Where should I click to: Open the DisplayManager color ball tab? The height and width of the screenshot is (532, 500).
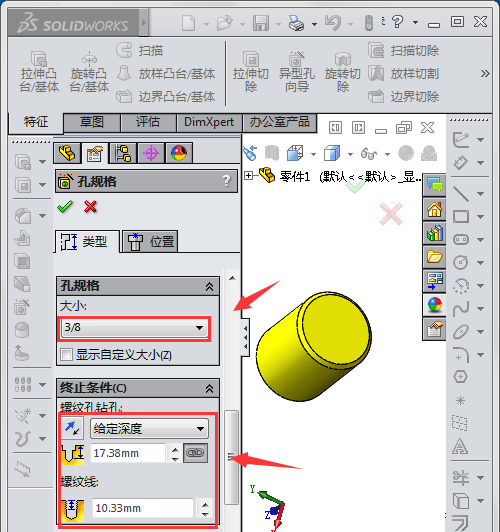(x=179, y=153)
